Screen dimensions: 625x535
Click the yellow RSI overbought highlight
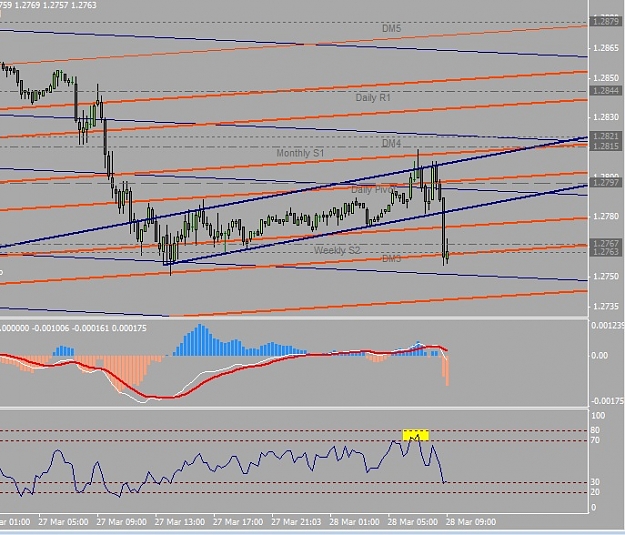tap(416, 435)
